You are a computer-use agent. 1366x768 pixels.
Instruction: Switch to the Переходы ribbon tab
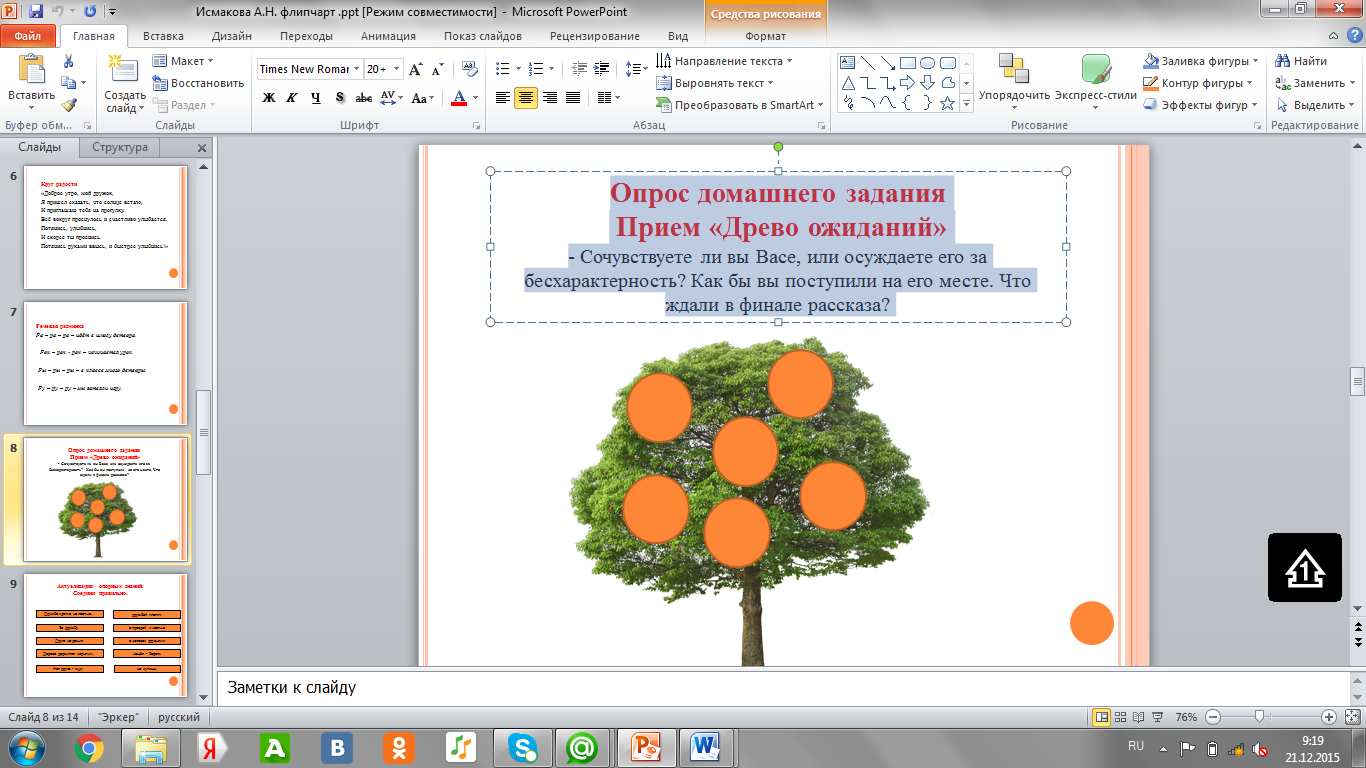click(x=306, y=36)
